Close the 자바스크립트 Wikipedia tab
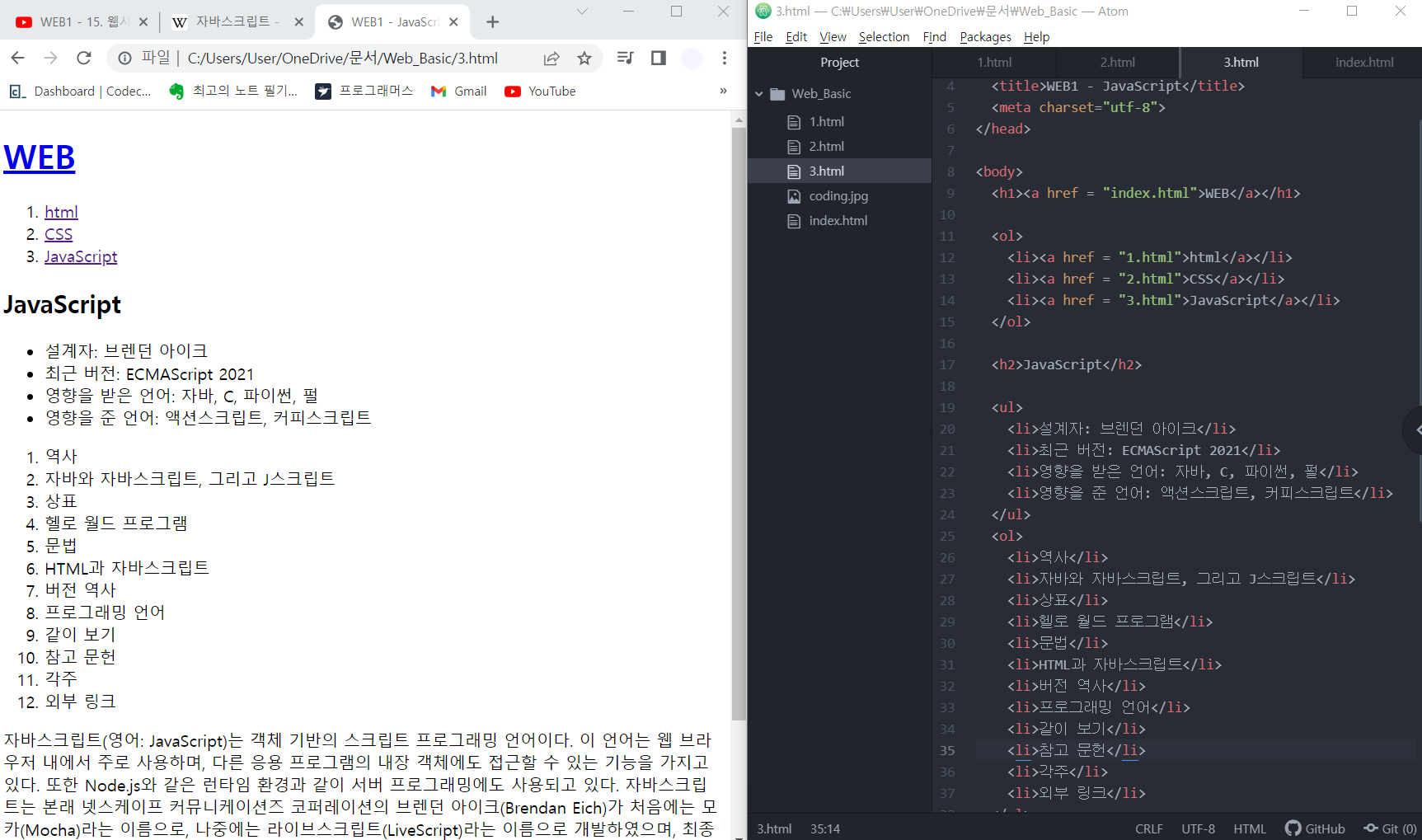Viewport: 1422px width, 840px height. (298, 22)
